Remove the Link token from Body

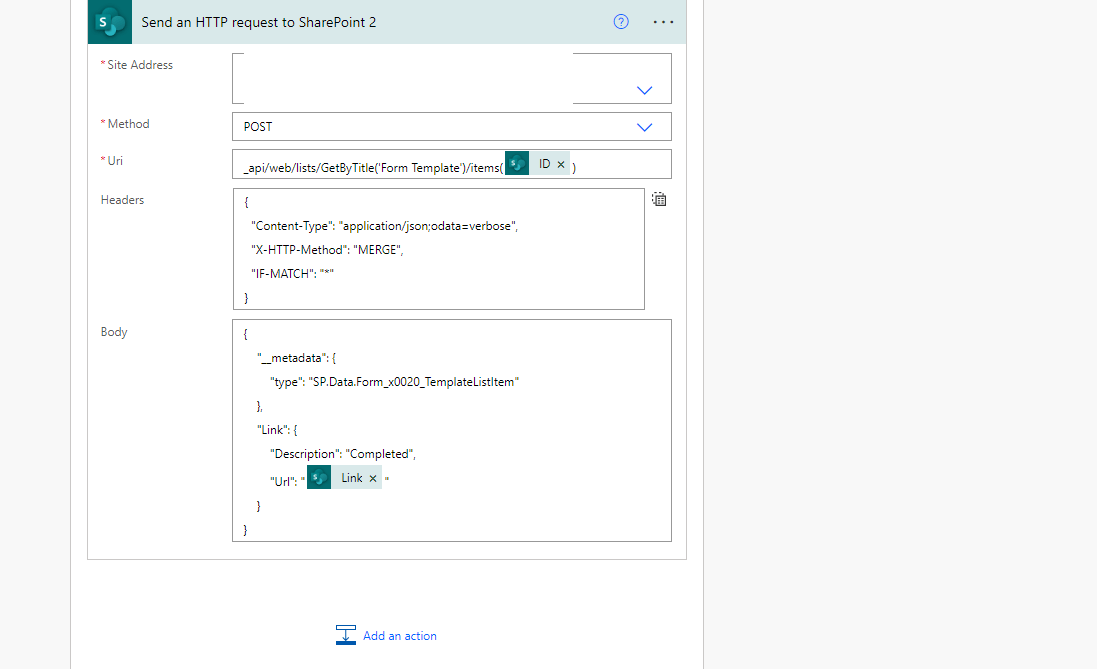point(373,479)
